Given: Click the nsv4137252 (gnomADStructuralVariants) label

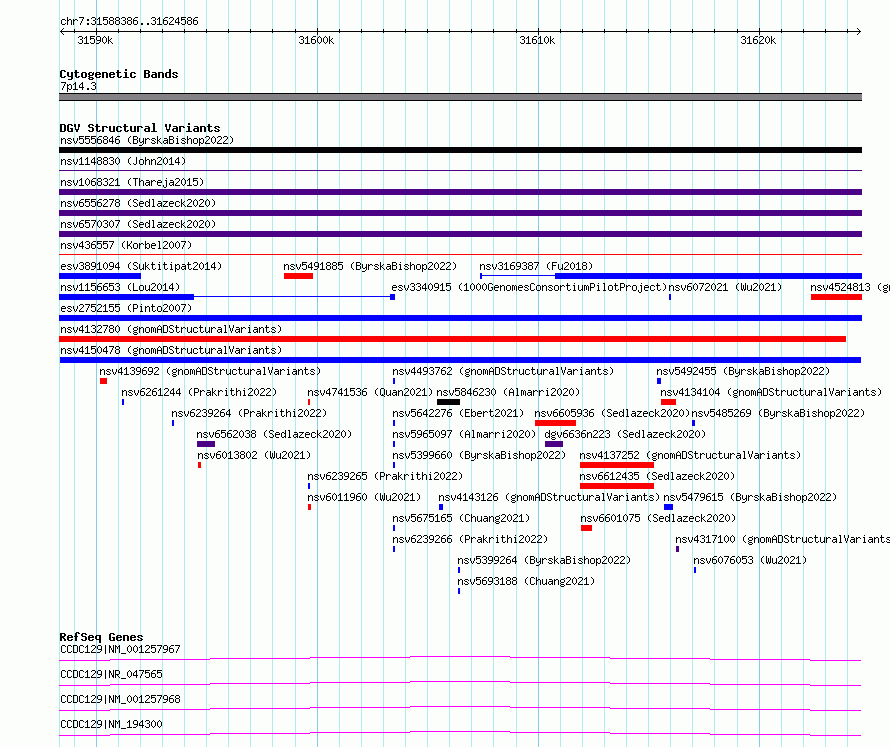Looking at the screenshot, I should [x=690, y=455].
